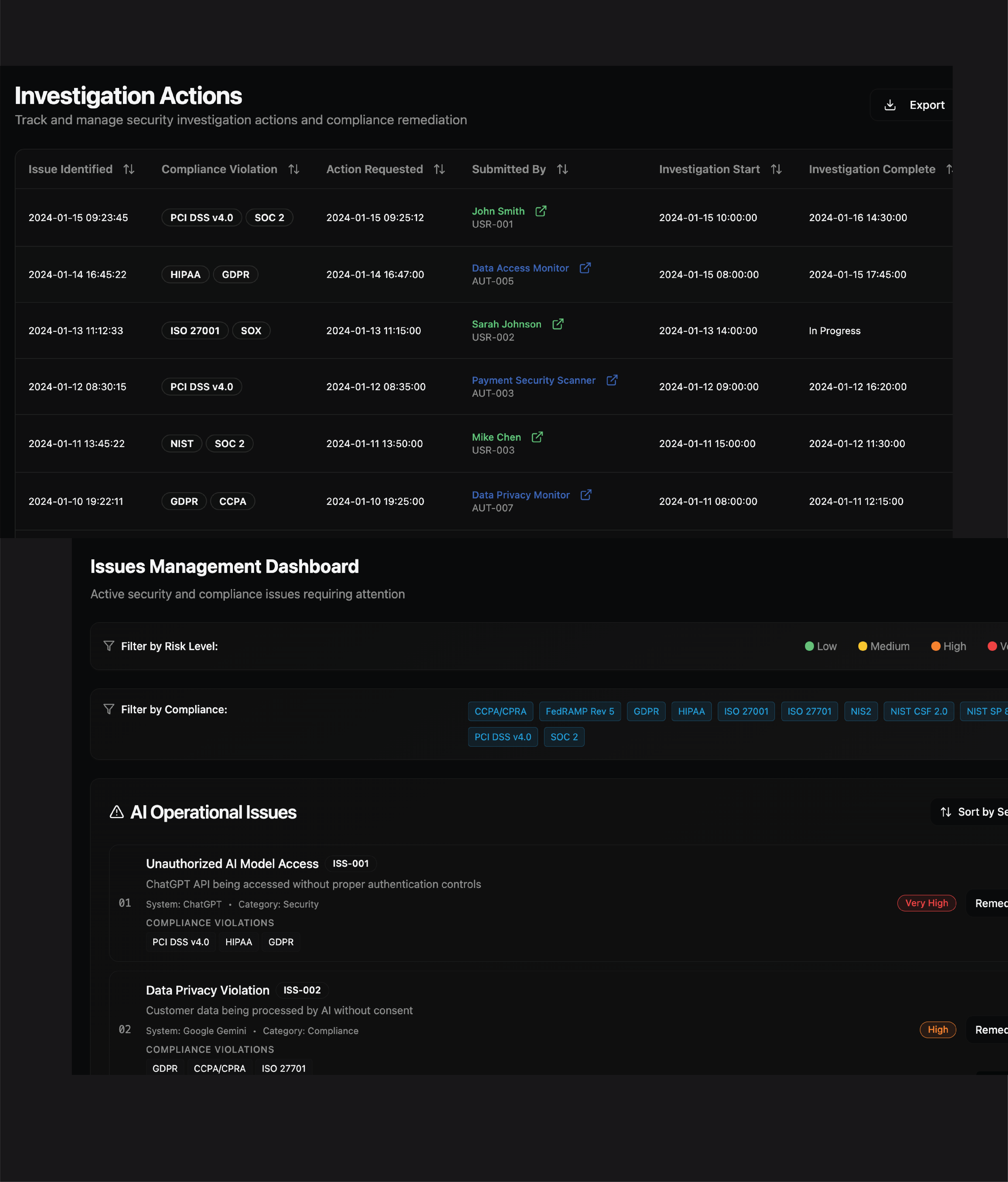Click the Data Access Monitor link
Image resolution: width=1008 pixels, height=1182 pixels.
click(520, 268)
